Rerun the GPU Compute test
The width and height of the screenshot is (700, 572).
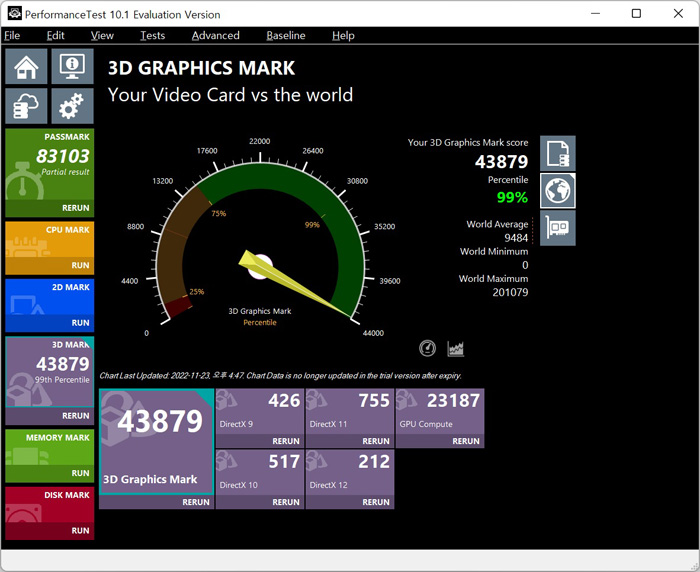(465, 441)
